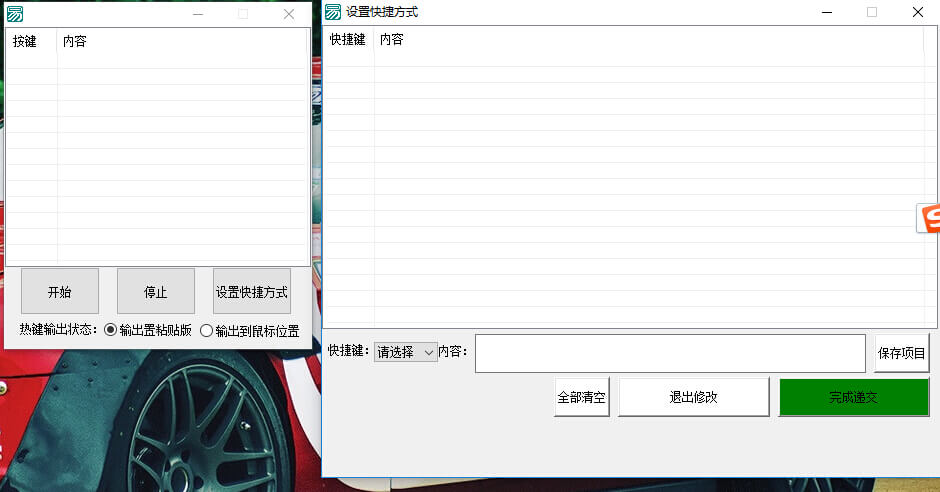Close the 设置快捷方式 window

[917, 12]
